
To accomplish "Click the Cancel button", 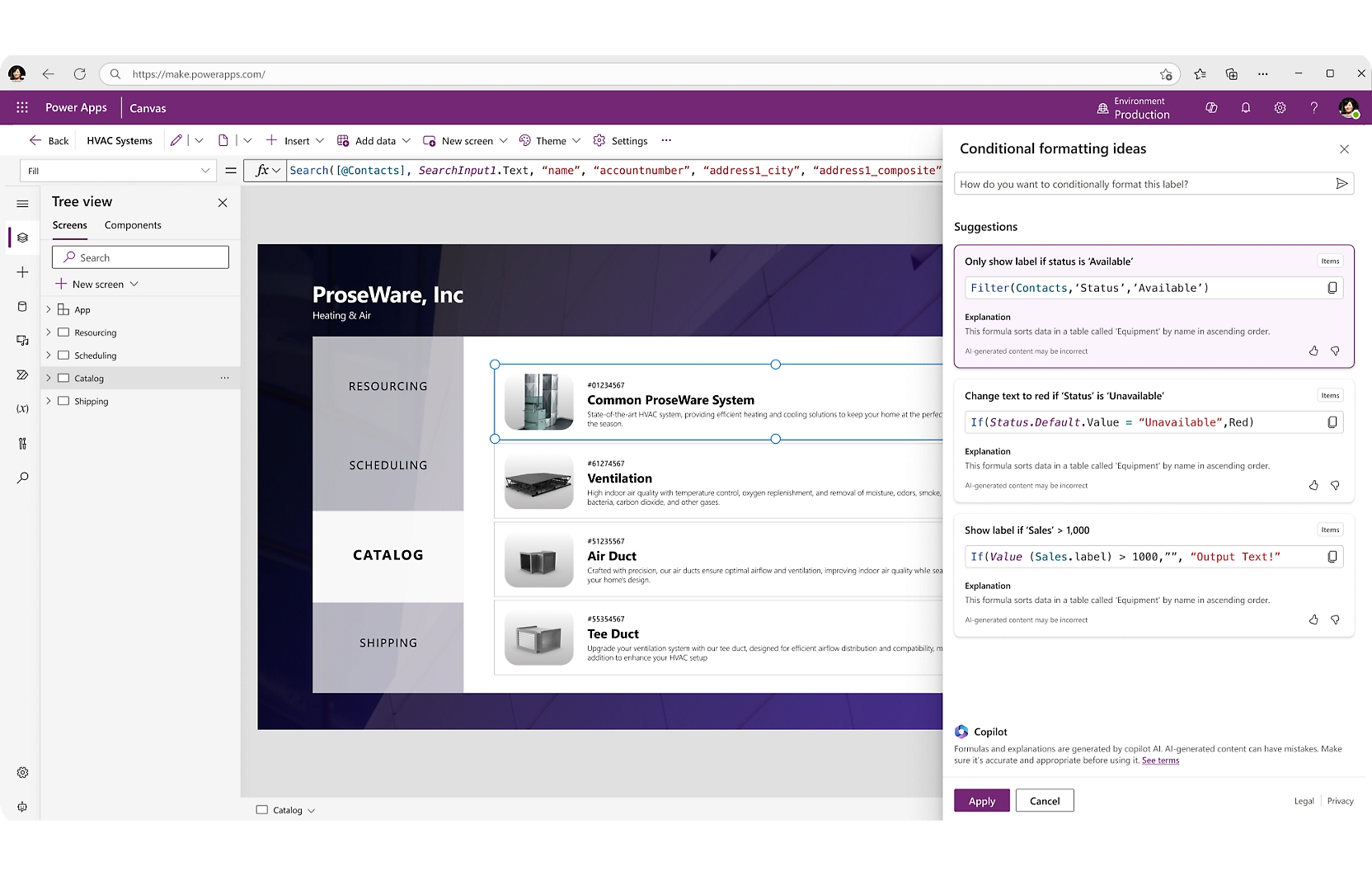I will (1045, 801).
